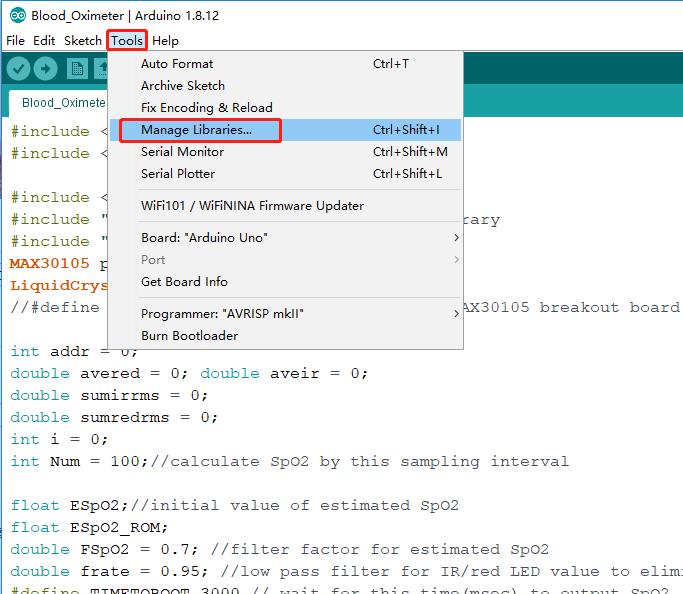Click Burn Bootloader menu item
Viewport: 683px width, 594px height.
click(x=189, y=336)
